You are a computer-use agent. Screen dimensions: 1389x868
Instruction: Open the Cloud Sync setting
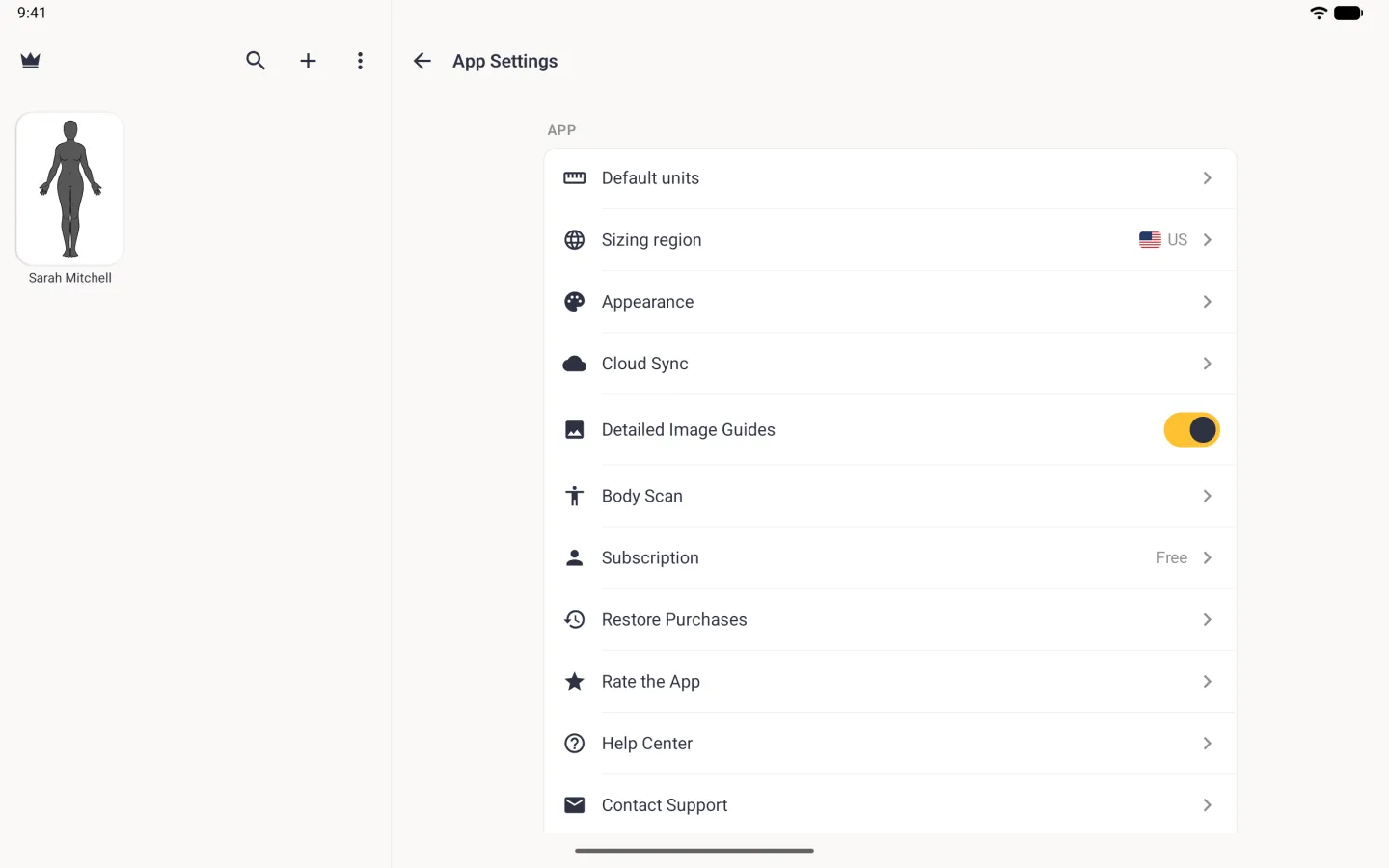[x=889, y=364]
